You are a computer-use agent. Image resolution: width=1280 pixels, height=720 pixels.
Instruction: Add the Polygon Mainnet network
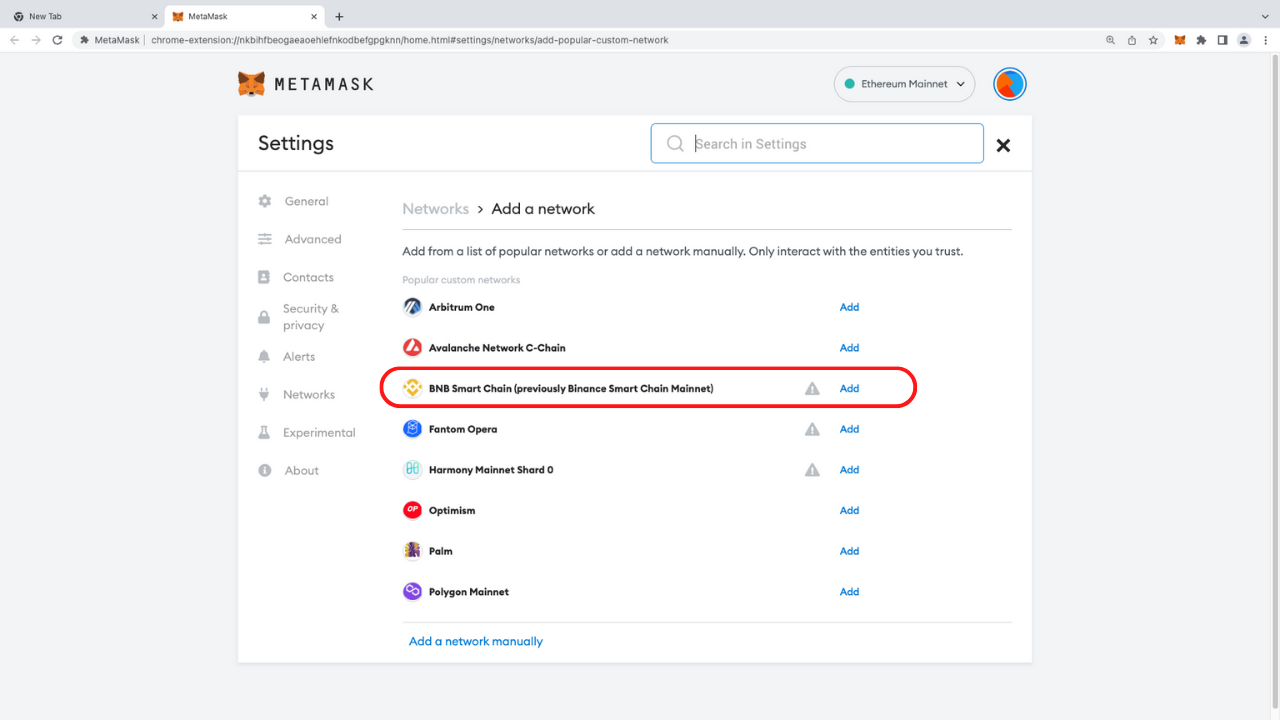click(x=849, y=592)
